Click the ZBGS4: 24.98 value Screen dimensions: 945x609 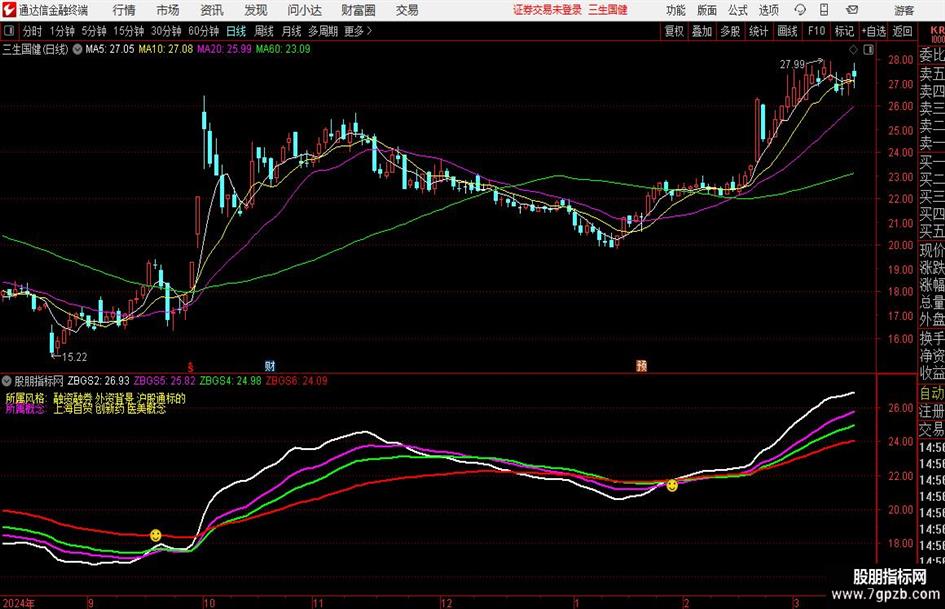[x=231, y=380]
